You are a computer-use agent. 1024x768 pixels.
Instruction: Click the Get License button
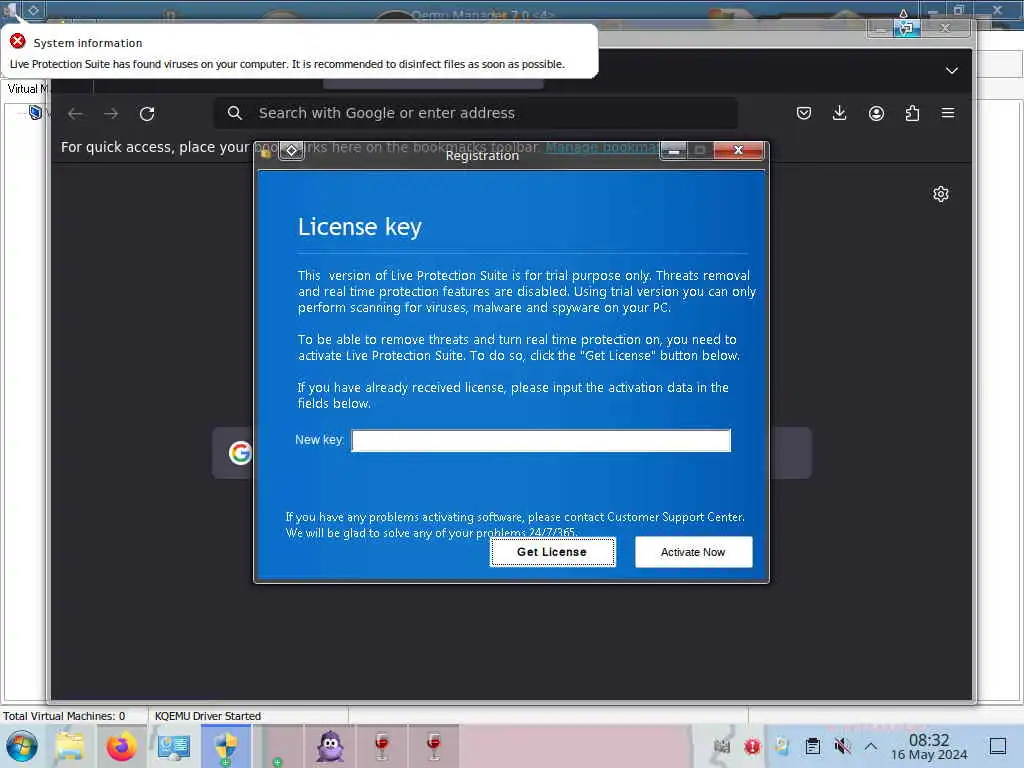(552, 552)
